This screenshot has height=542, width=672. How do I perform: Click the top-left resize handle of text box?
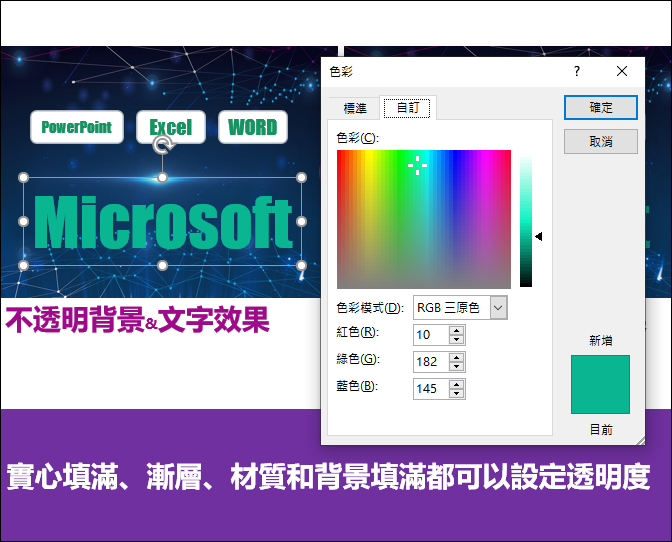coord(24,177)
